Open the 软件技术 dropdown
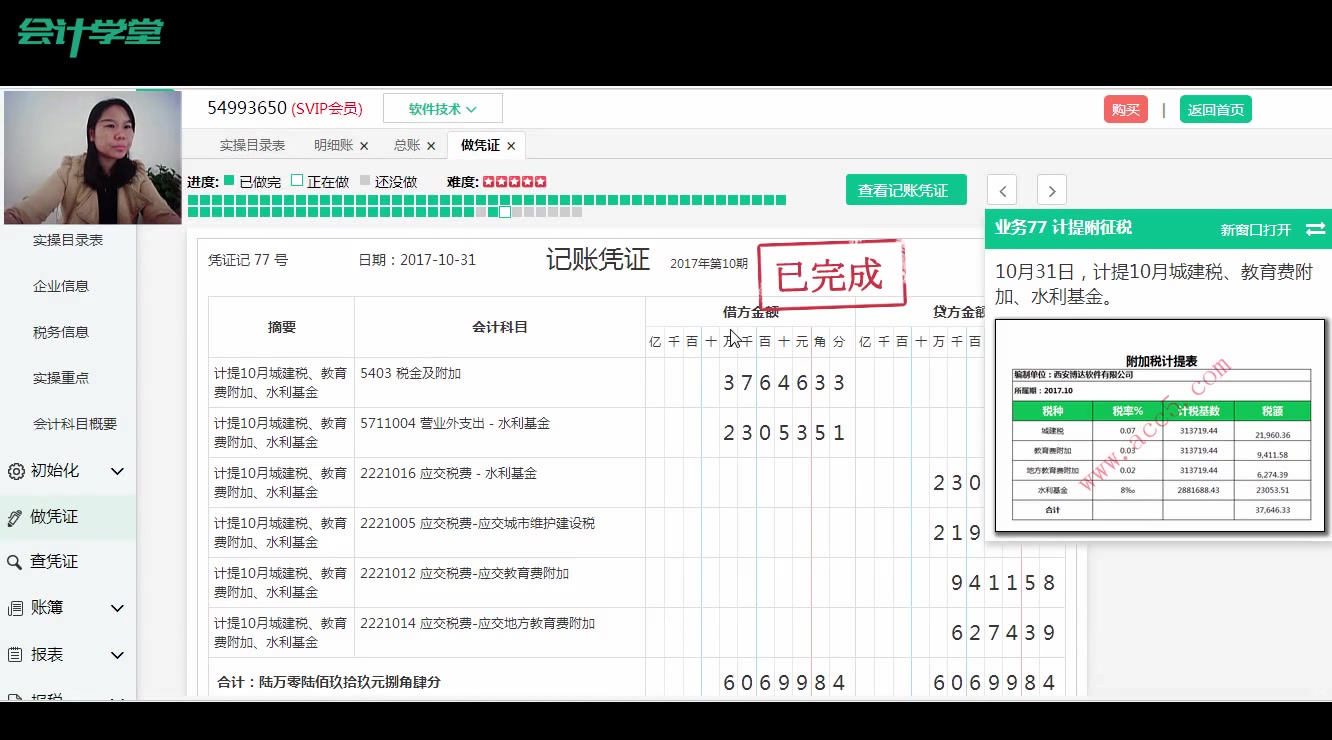The width and height of the screenshot is (1332, 740). coord(443,108)
